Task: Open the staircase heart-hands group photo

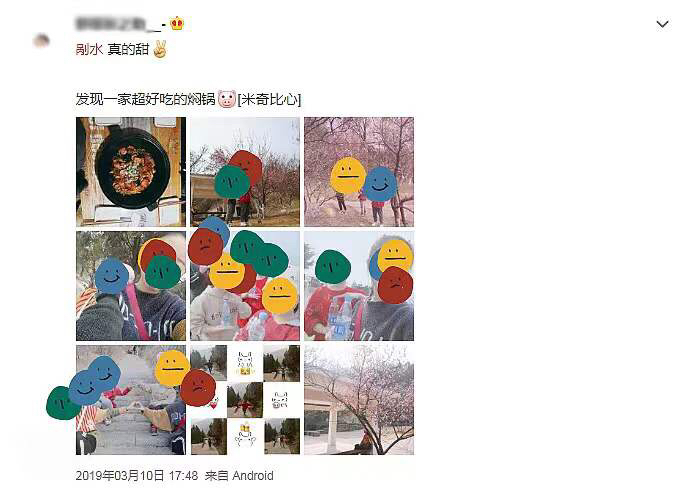Action: (x=131, y=400)
